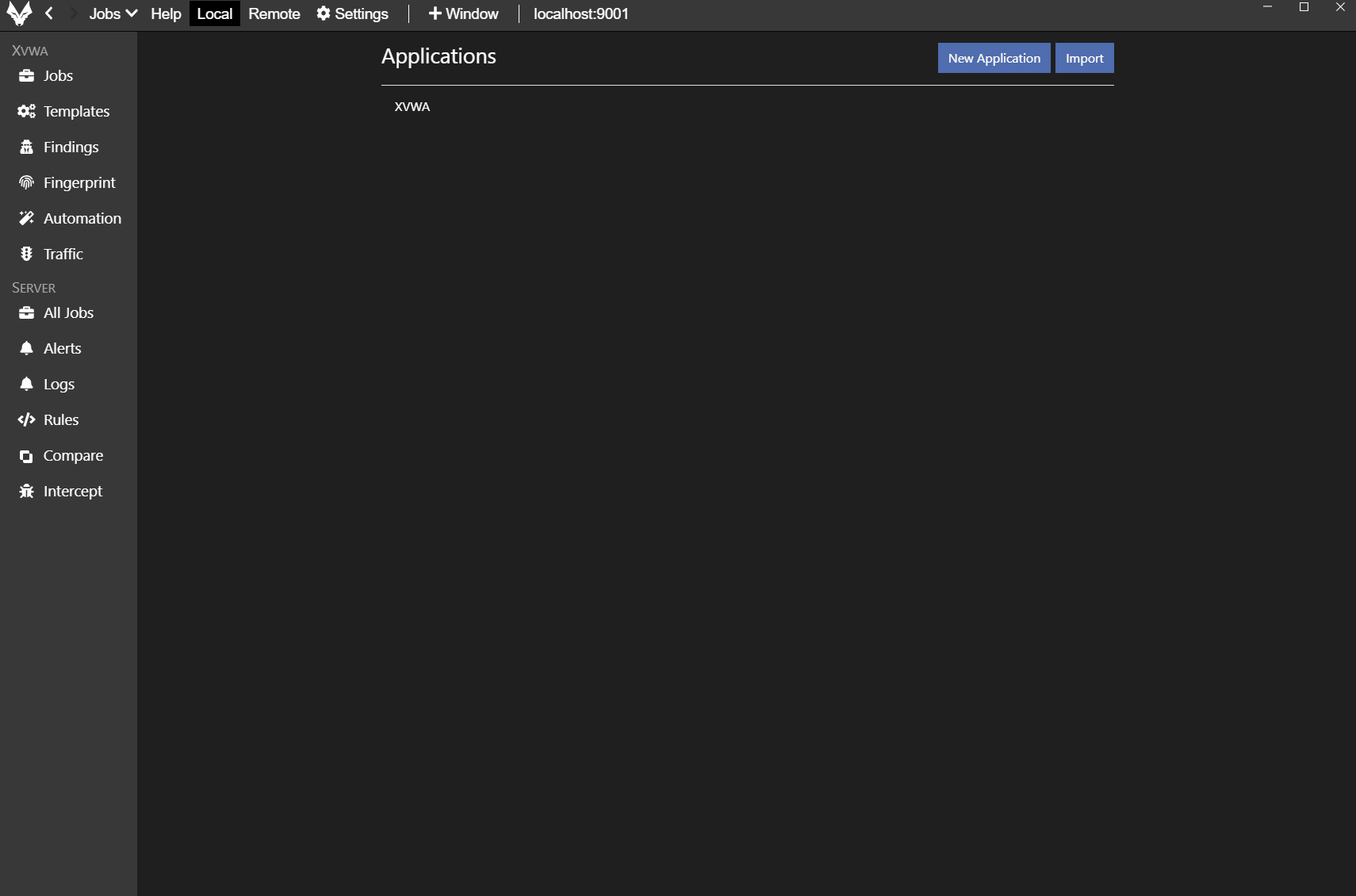Image resolution: width=1356 pixels, height=896 pixels.
Task: Click the briefcase icon next to Jobs
Action: [x=26, y=76]
